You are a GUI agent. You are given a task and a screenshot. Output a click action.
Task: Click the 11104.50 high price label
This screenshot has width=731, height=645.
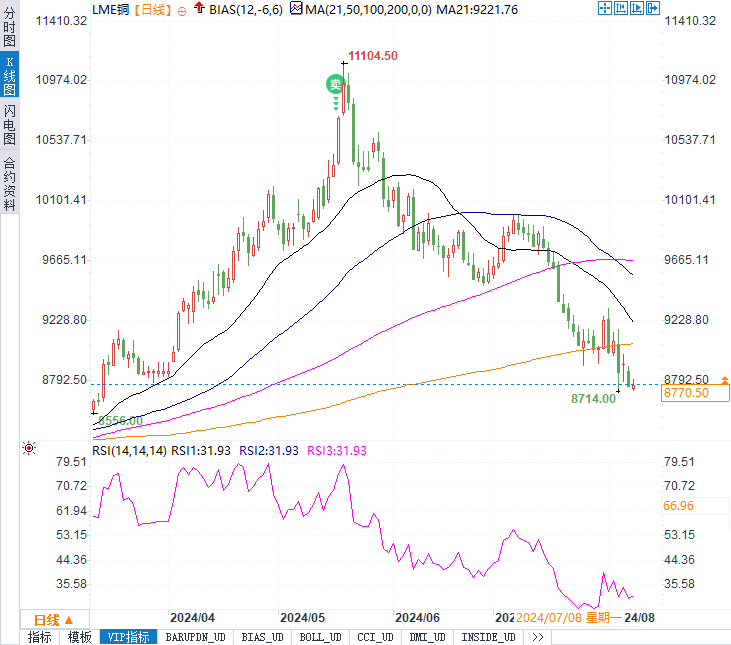click(373, 56)
